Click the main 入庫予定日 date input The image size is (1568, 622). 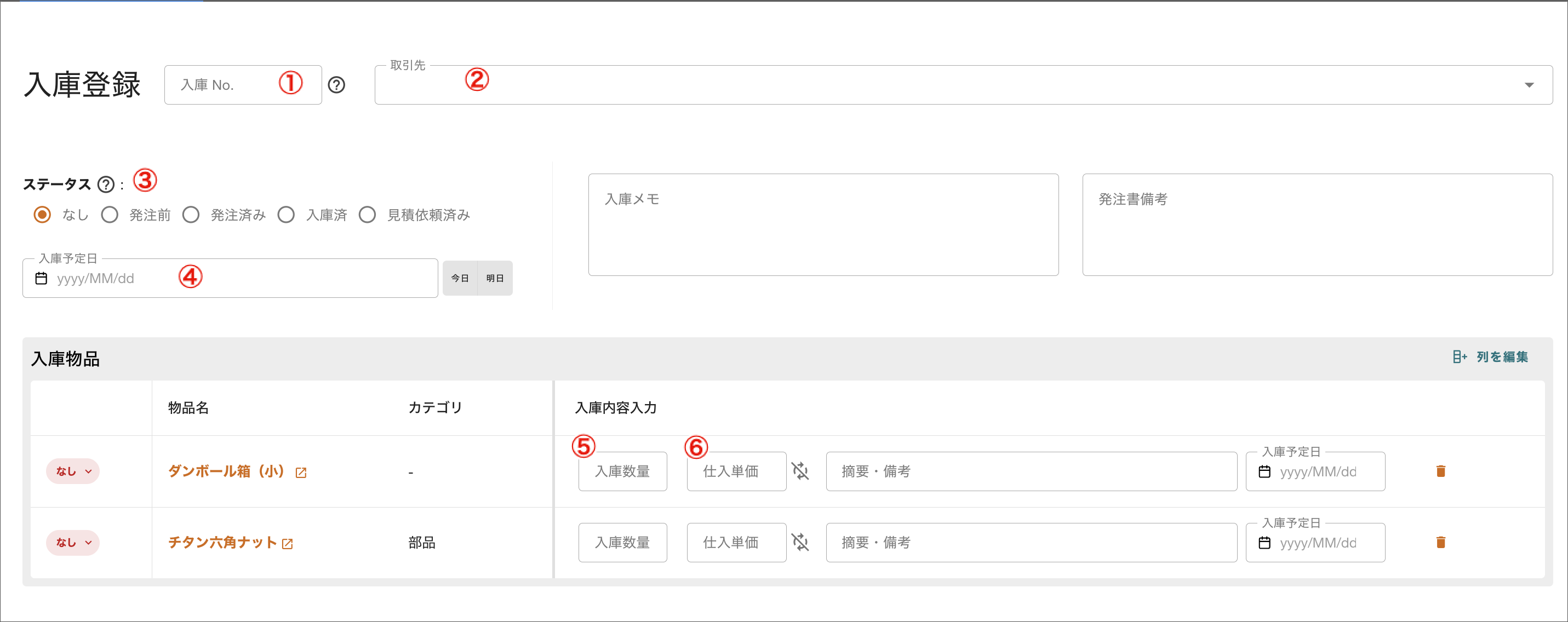[230, 278]
